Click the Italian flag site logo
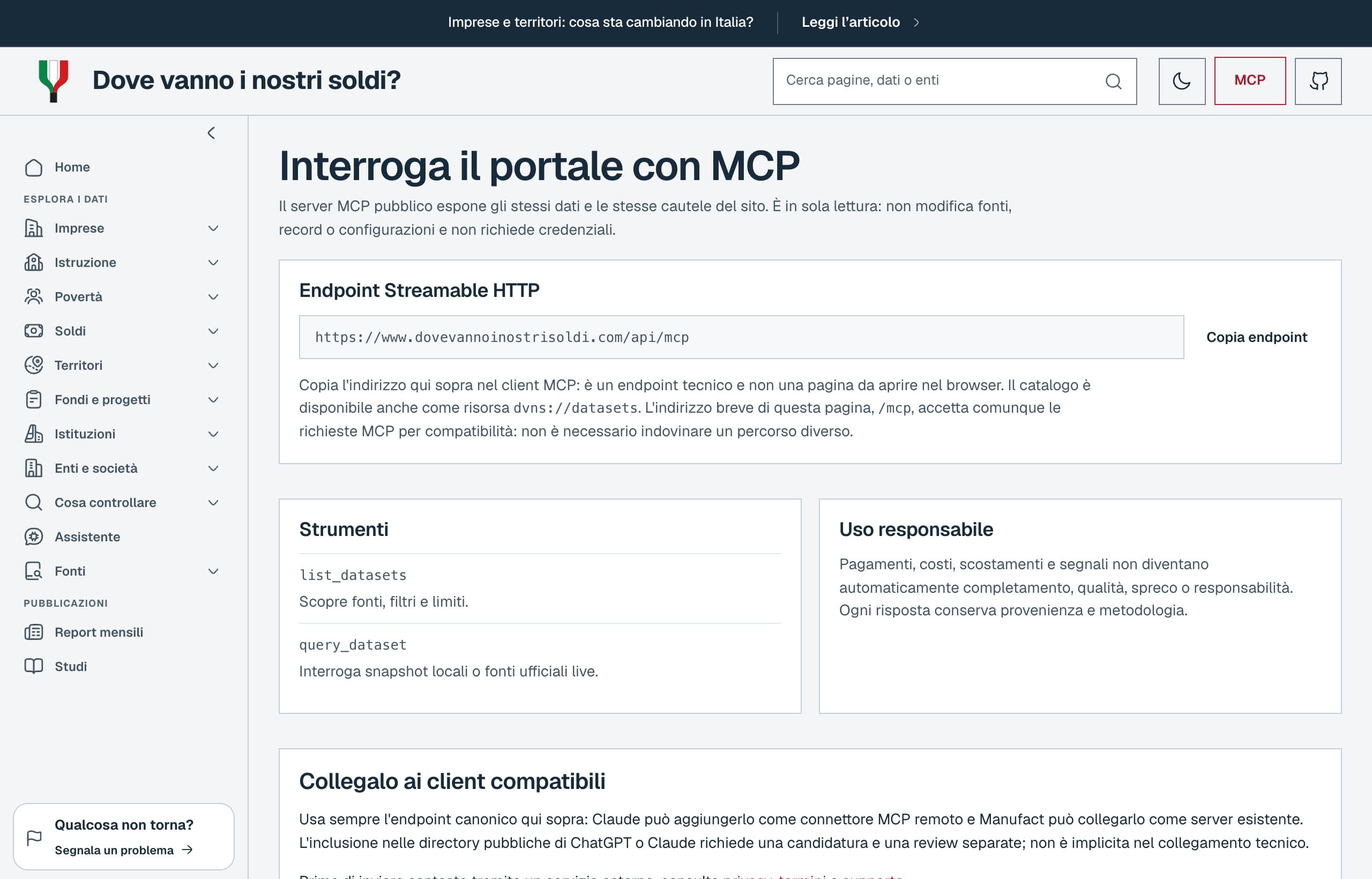Image resolution: width=1372 pixels, height=879 pixels. (54, 81)
